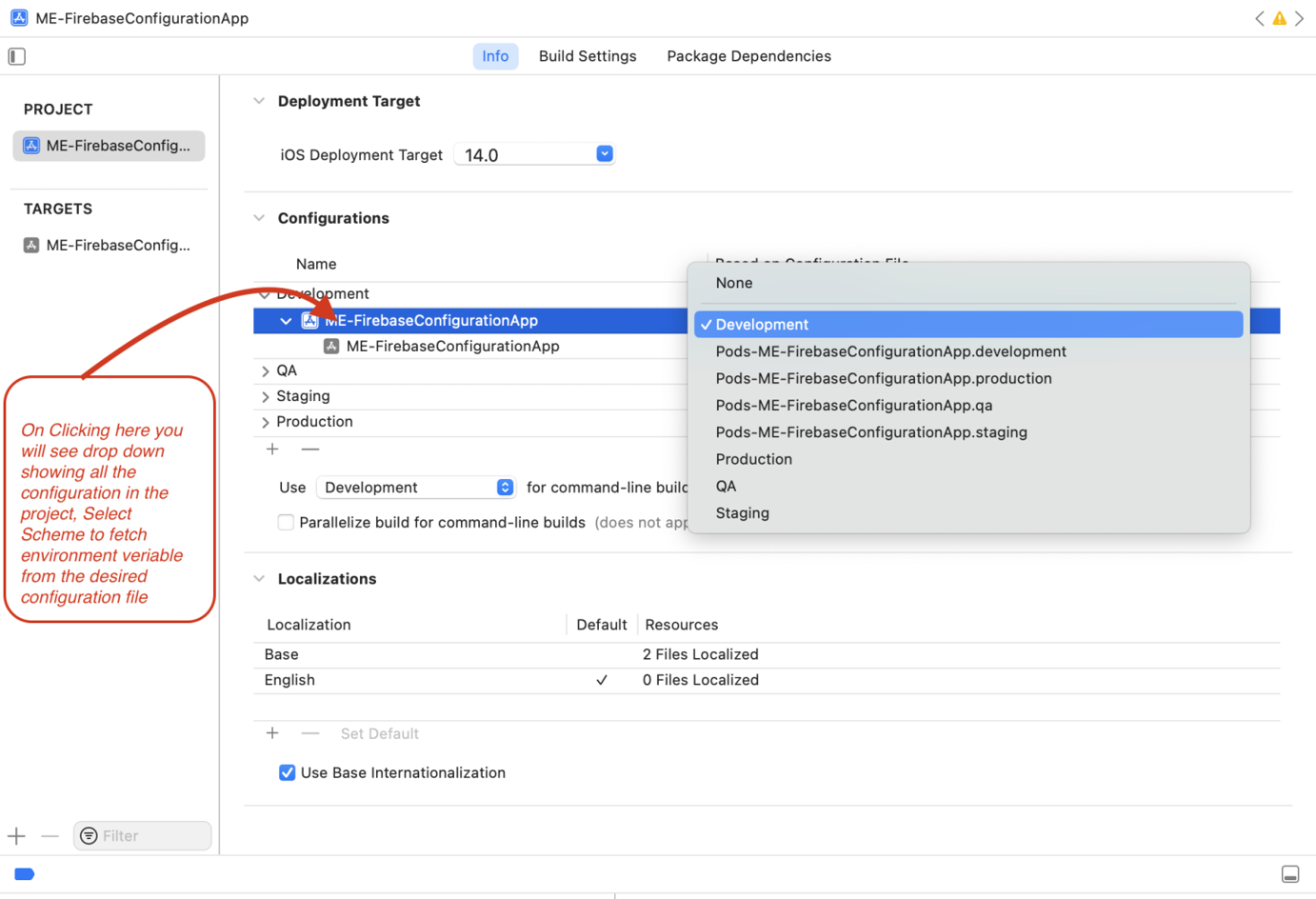Expand the Staging configuration row
The image size is (1316, 899).
(266, 397)
